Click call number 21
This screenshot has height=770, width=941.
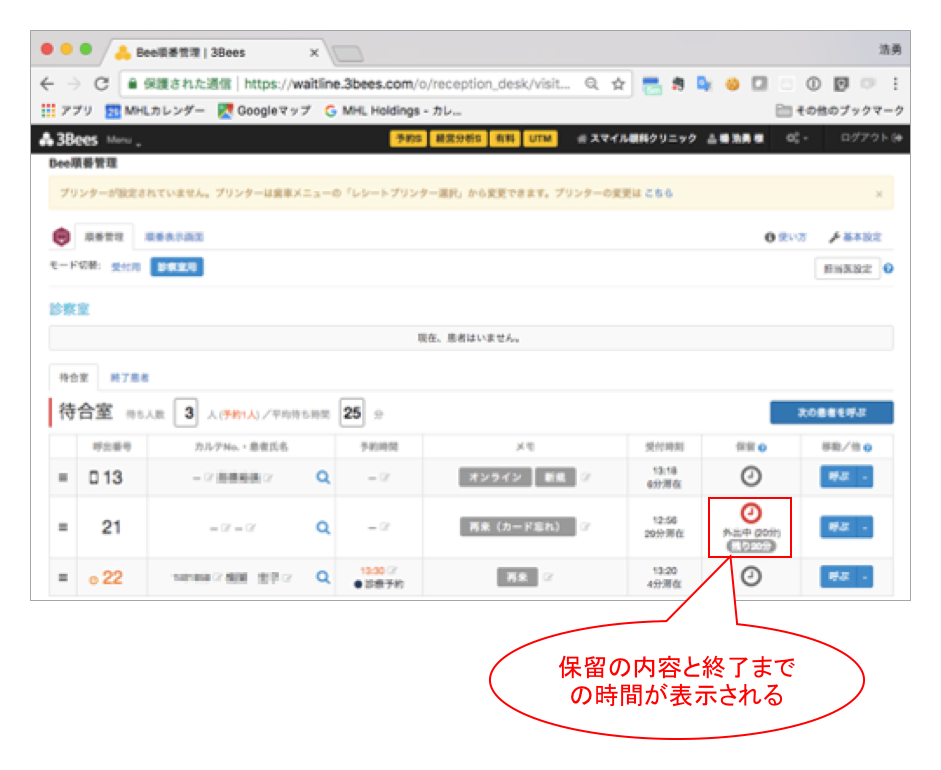[x=111, y=527]
